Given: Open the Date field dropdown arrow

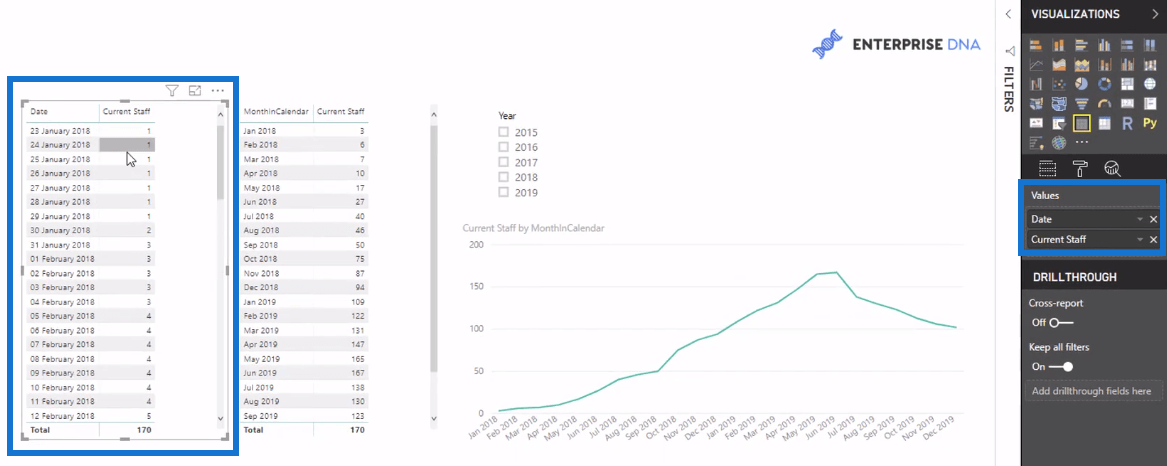Looking at the screenshot, I should coord(1139,220).
